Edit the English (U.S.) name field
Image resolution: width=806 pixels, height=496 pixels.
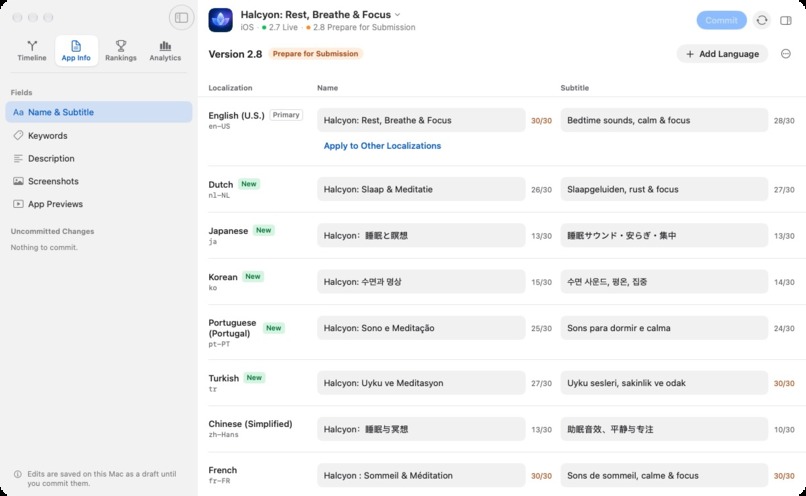coord(421,120)
